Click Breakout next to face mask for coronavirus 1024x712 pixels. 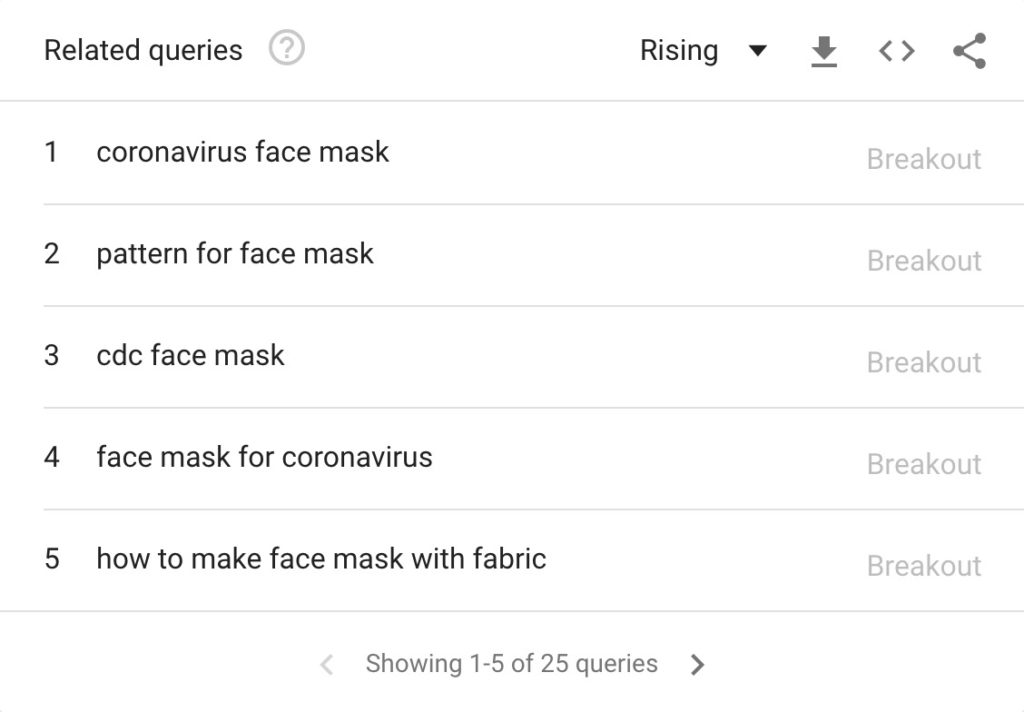[923, 464]
